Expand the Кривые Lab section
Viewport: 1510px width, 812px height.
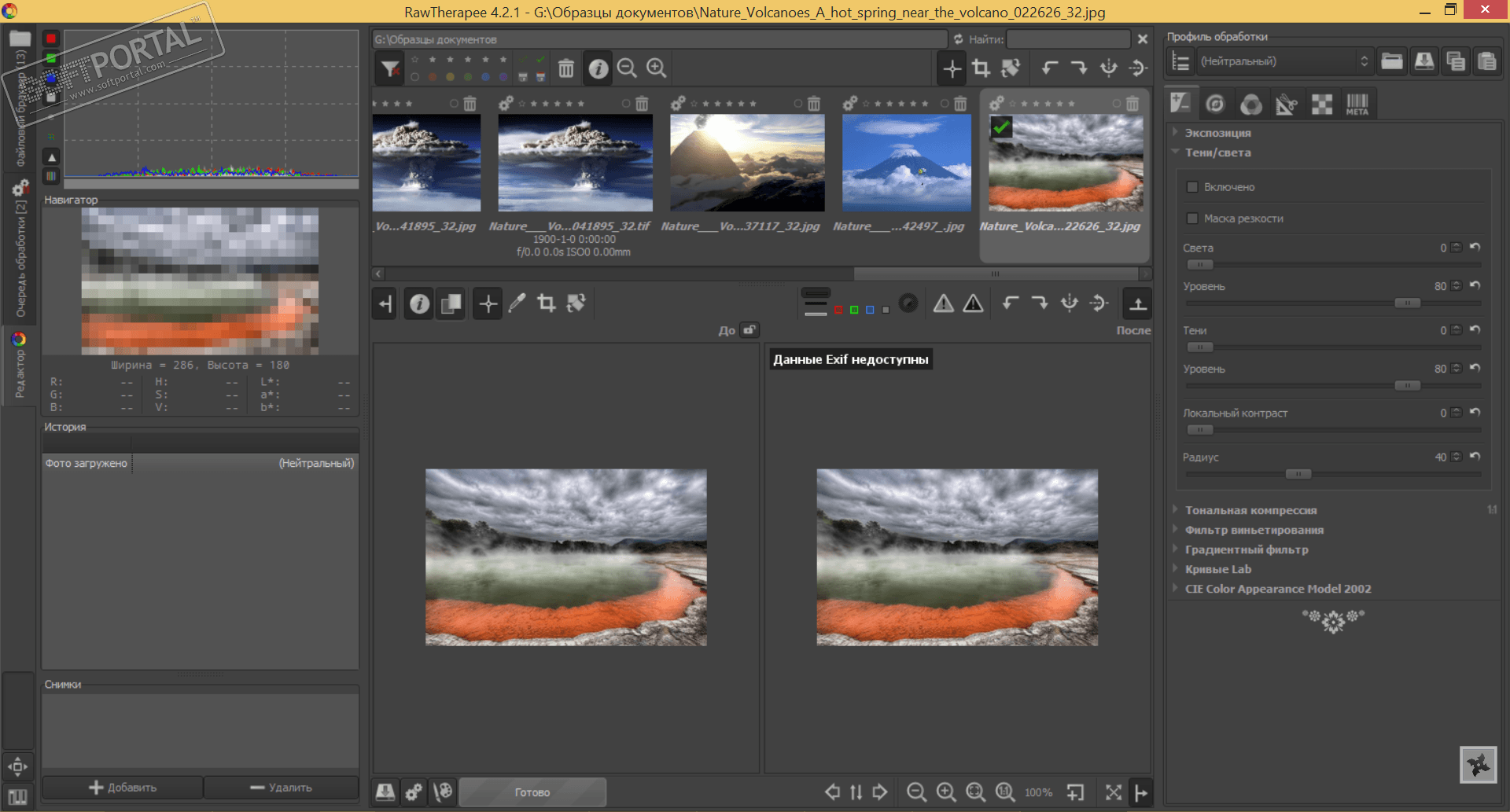point(1217,569)
